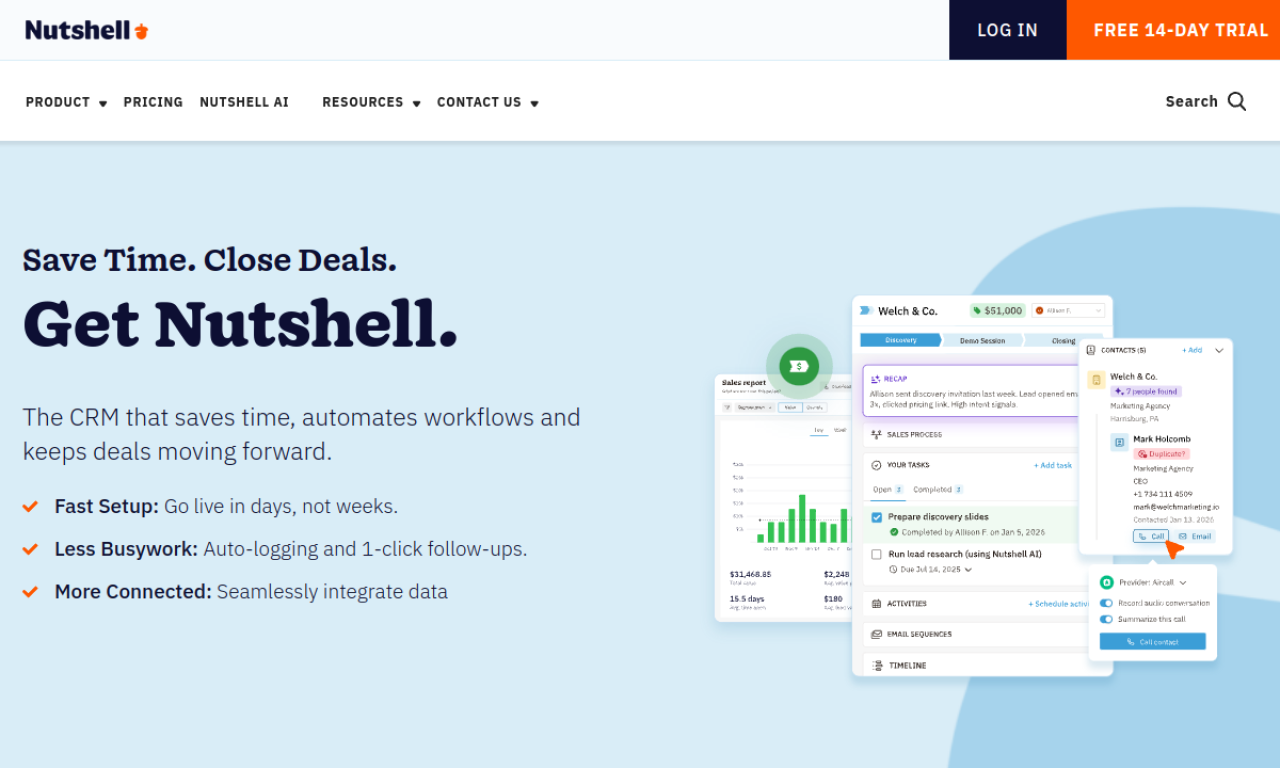
Task: Click the "More Connected:" bullet text
Action: (133, 592)
